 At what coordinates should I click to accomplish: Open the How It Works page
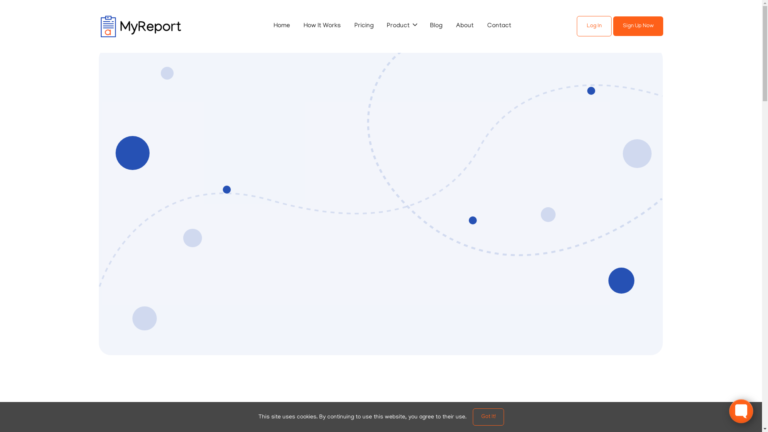(322, 25)
